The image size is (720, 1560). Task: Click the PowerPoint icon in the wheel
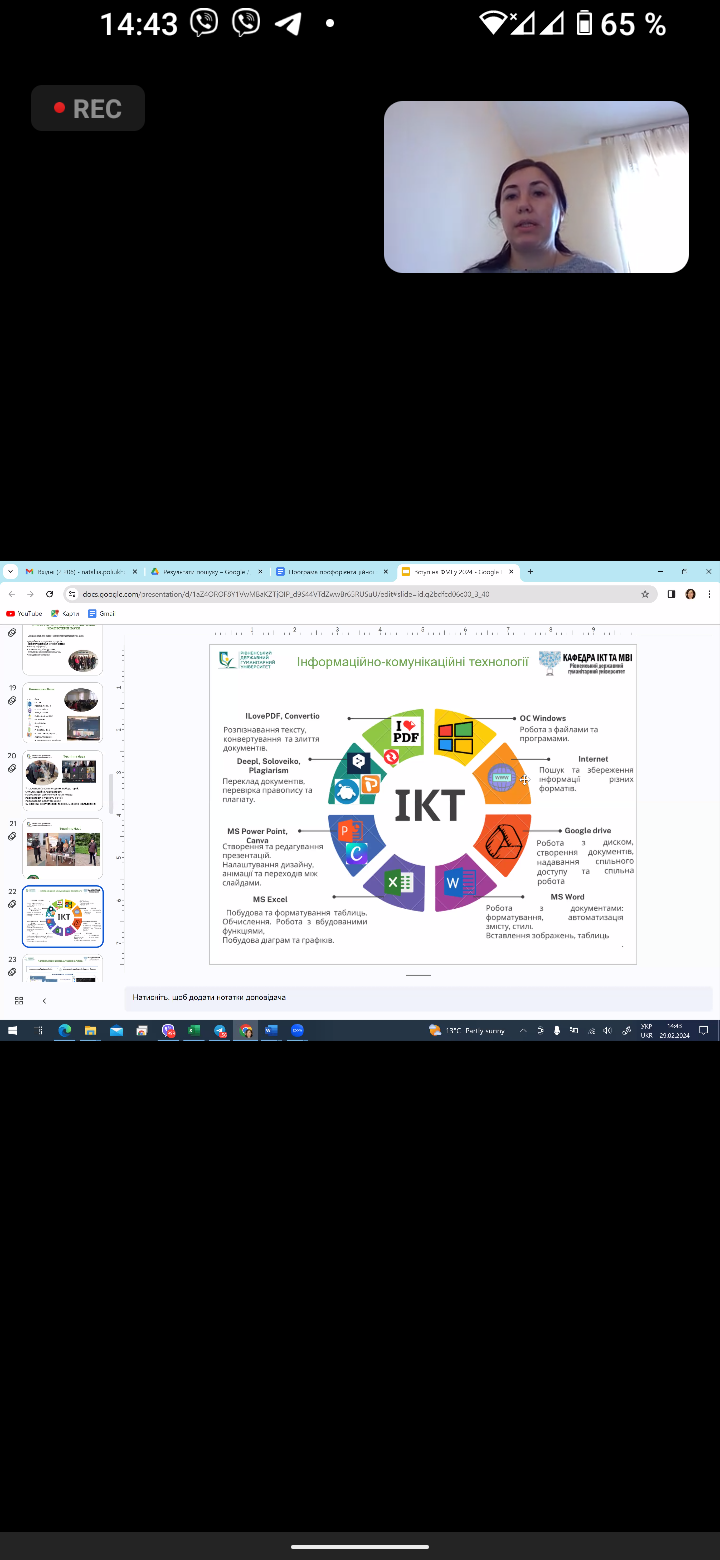coord(350,831)
